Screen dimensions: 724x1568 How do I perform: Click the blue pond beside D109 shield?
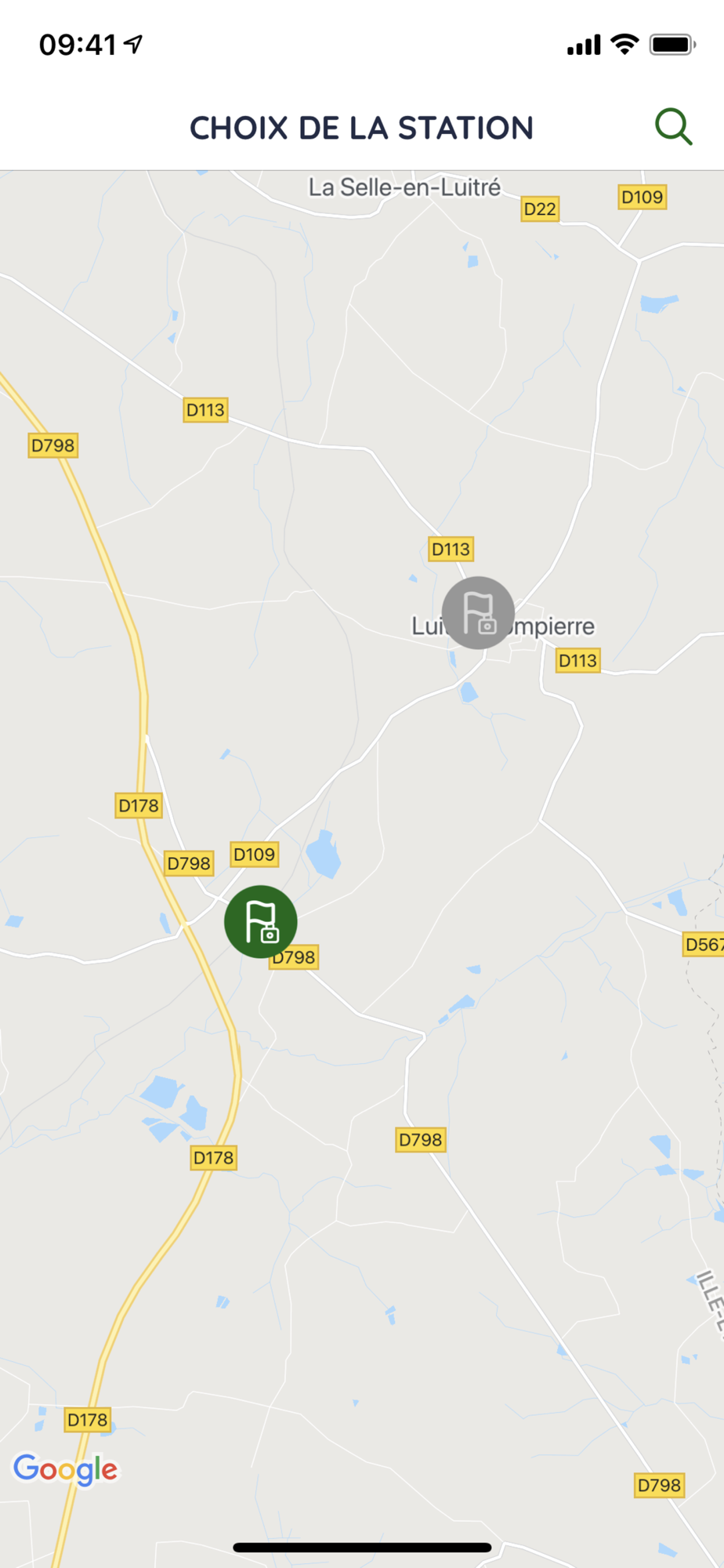(323, 854)
